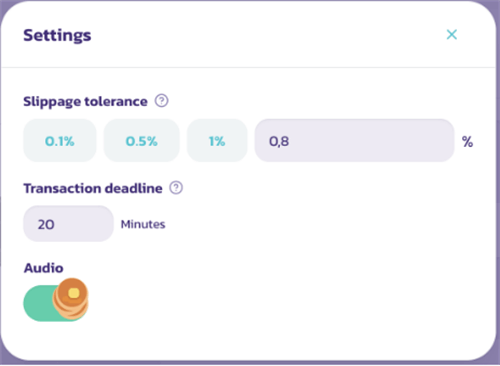The image size is (500, 366).
Task: Click the Minutes unit label
Action: 143,224
